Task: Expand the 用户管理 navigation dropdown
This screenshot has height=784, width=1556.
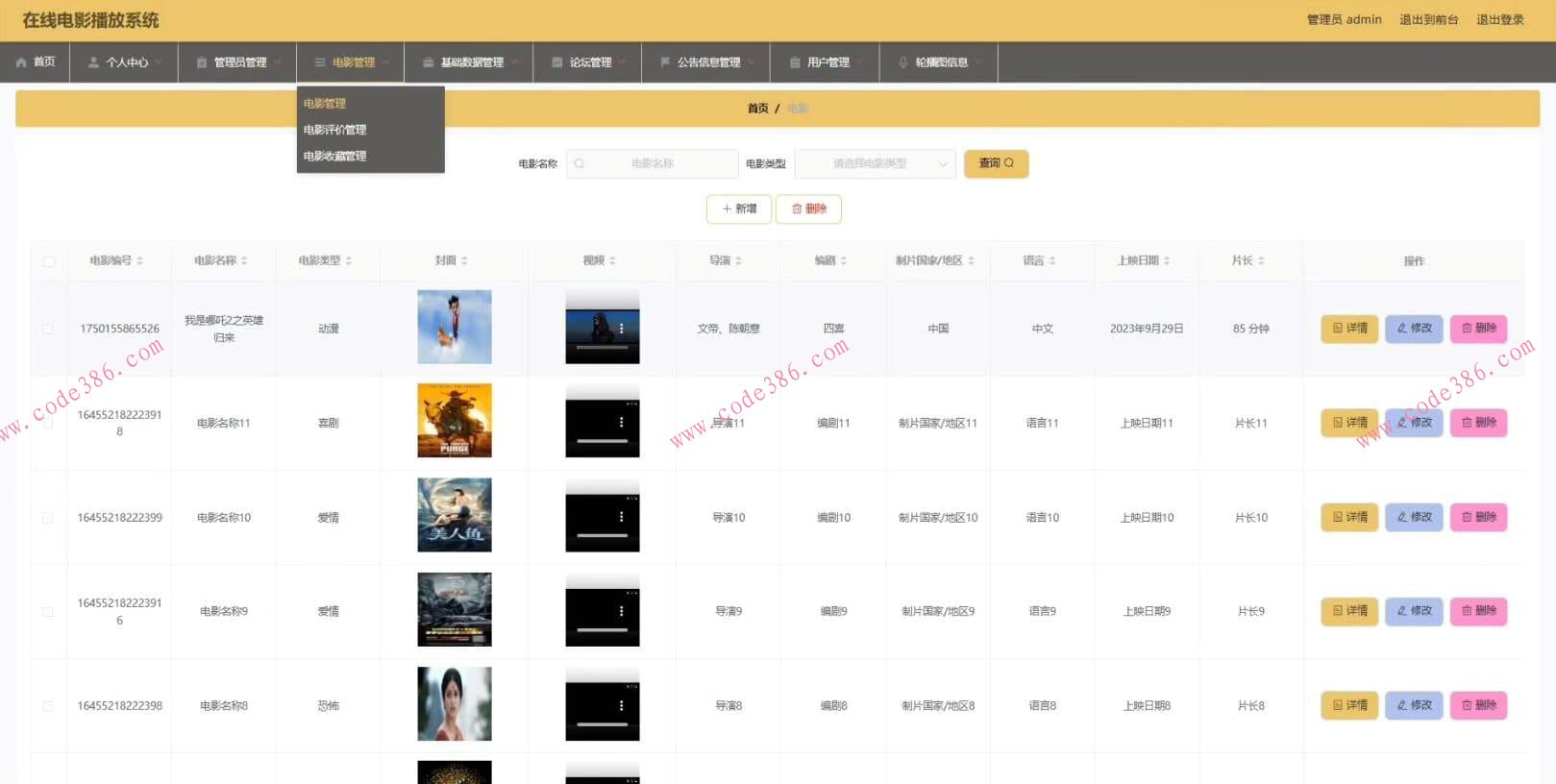Action: pyautogui.click(x=827, y=62)
